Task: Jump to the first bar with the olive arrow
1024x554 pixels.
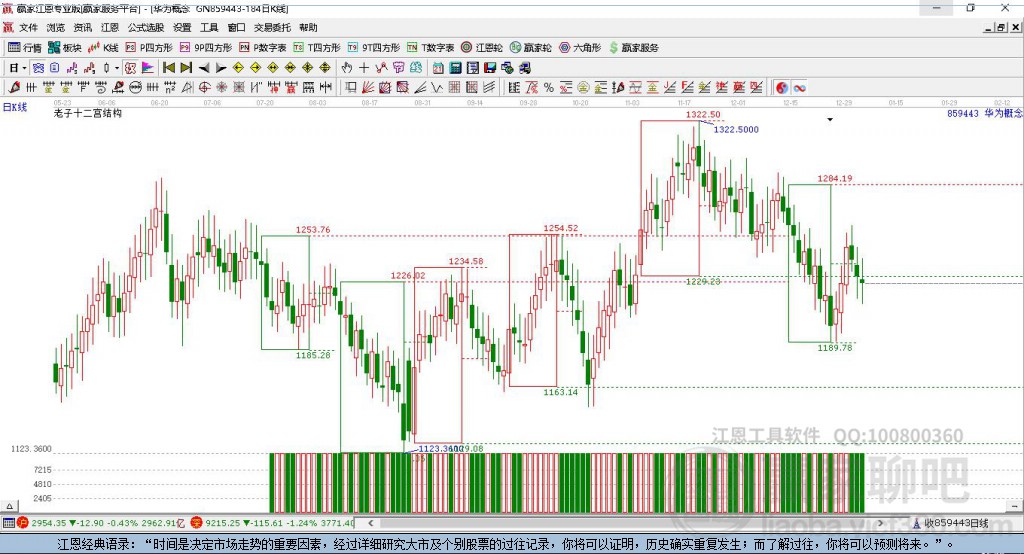Action: tap(168, 68)
